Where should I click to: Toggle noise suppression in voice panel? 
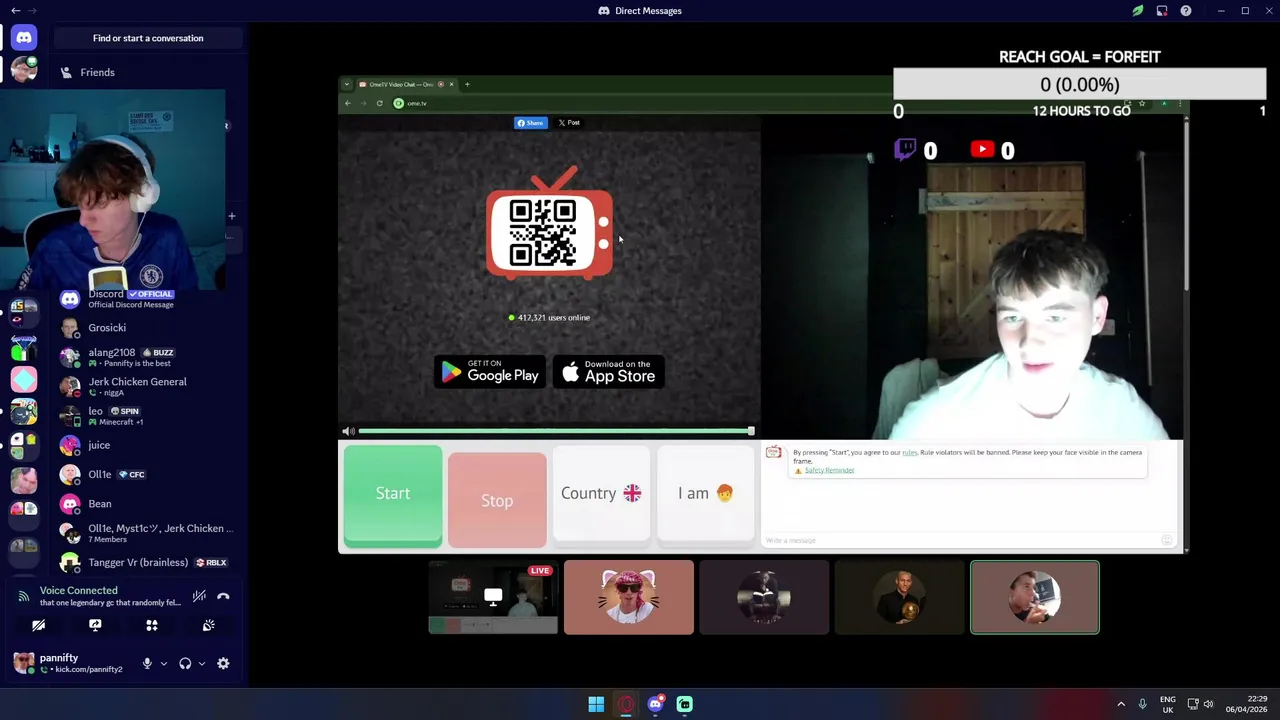pyautogui.click(x=199, y=596)
